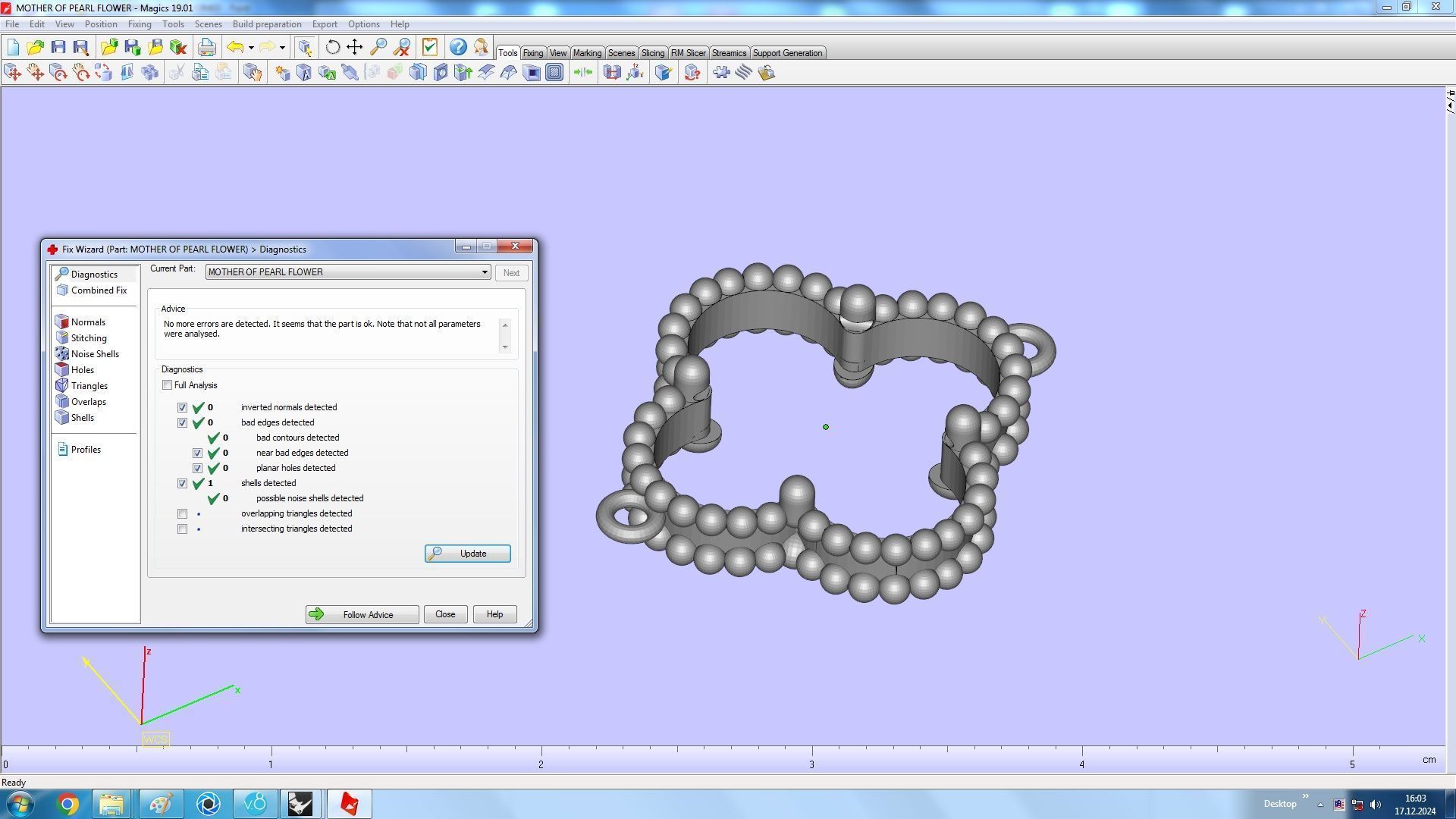Click the Undo arrow icon
This screenshot has width=1456, height=819.
pyautogui.click(x=235, y=48)
